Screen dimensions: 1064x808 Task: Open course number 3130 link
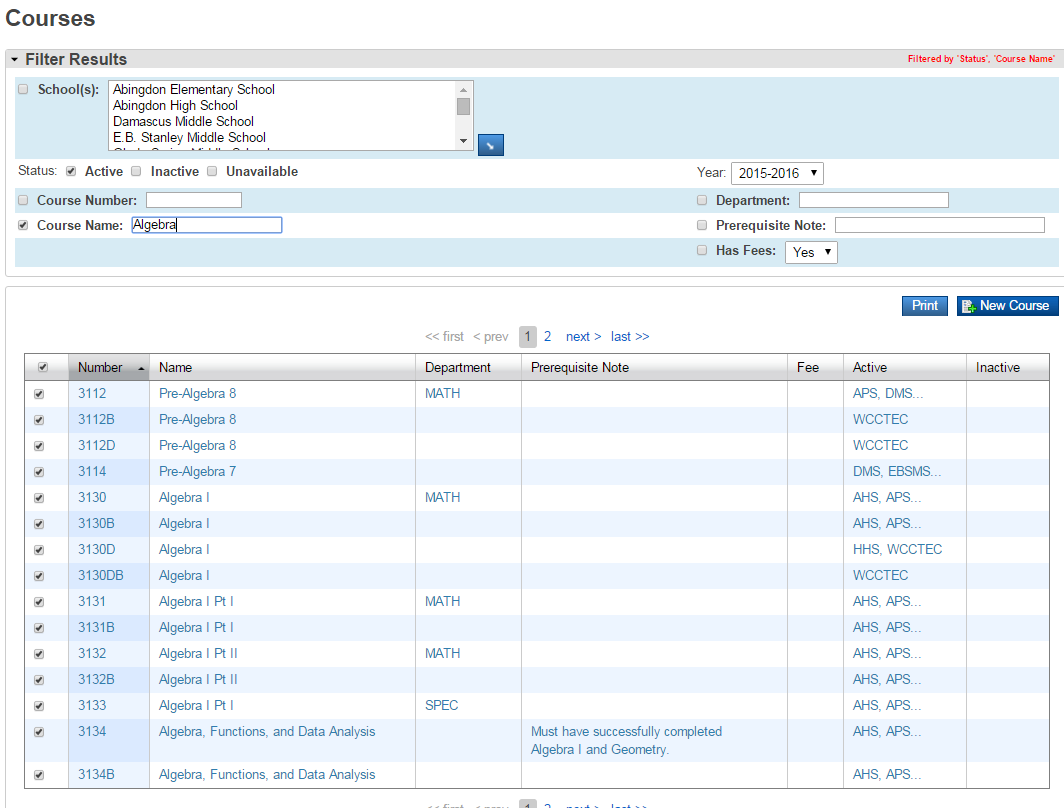(92, 497)
